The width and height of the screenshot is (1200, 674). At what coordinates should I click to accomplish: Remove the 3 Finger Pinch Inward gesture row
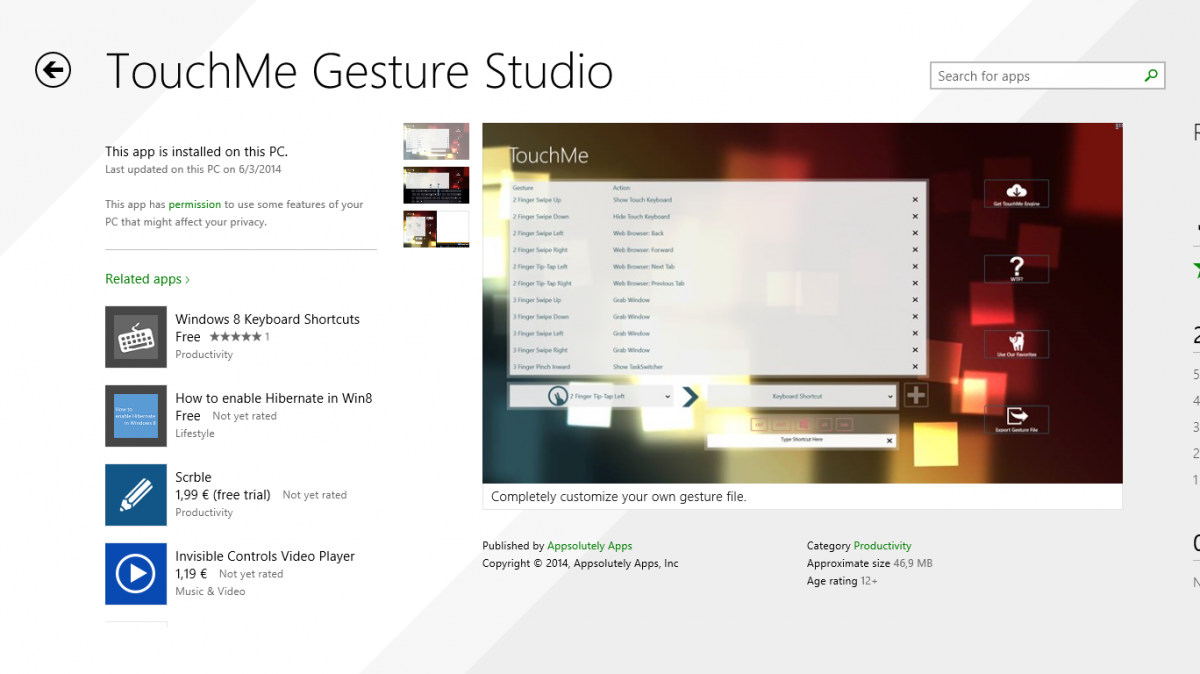click(914, 367)
